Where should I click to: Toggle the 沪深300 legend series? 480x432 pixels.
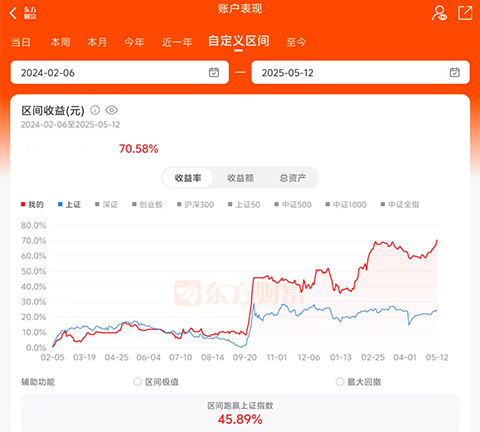pyautogui.click(x=195, y=204)
